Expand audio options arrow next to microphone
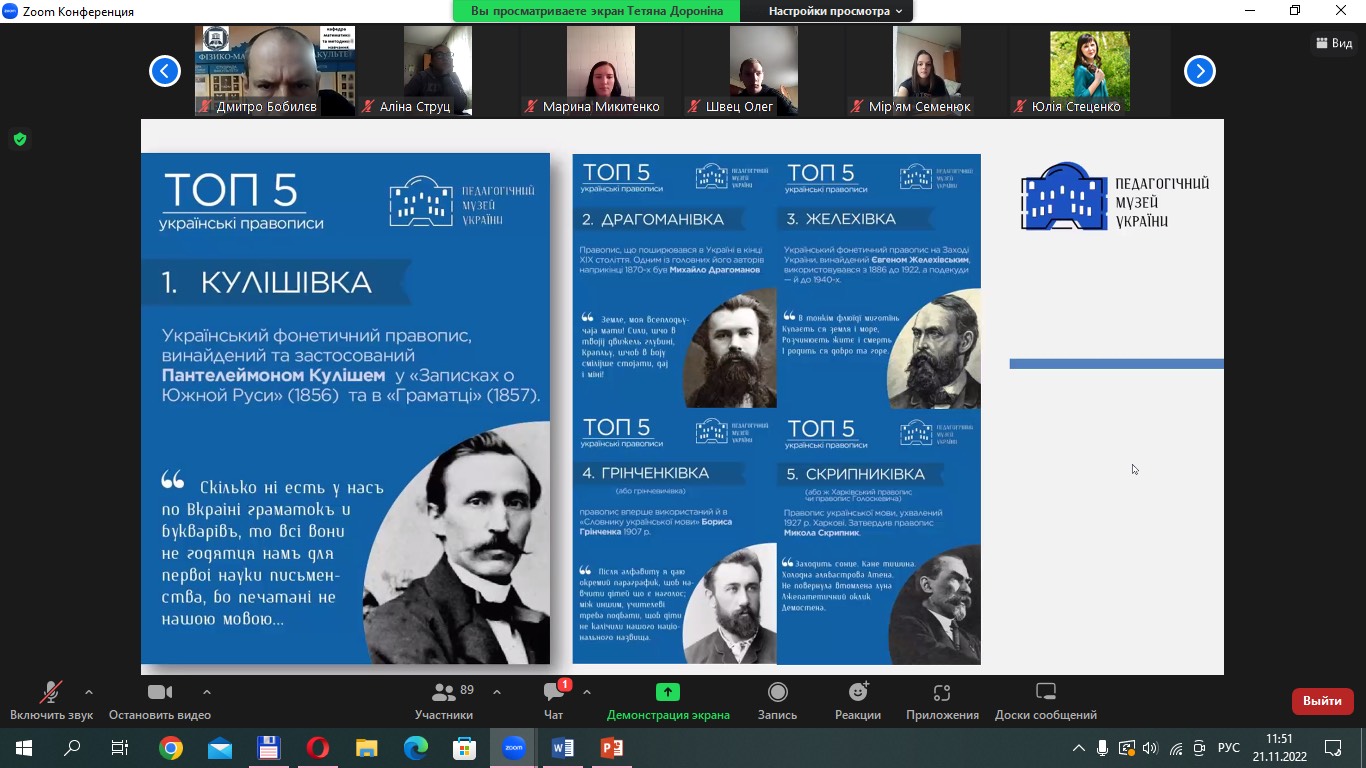The height and width of the screenshot is (768, 1366). [89, 692]
